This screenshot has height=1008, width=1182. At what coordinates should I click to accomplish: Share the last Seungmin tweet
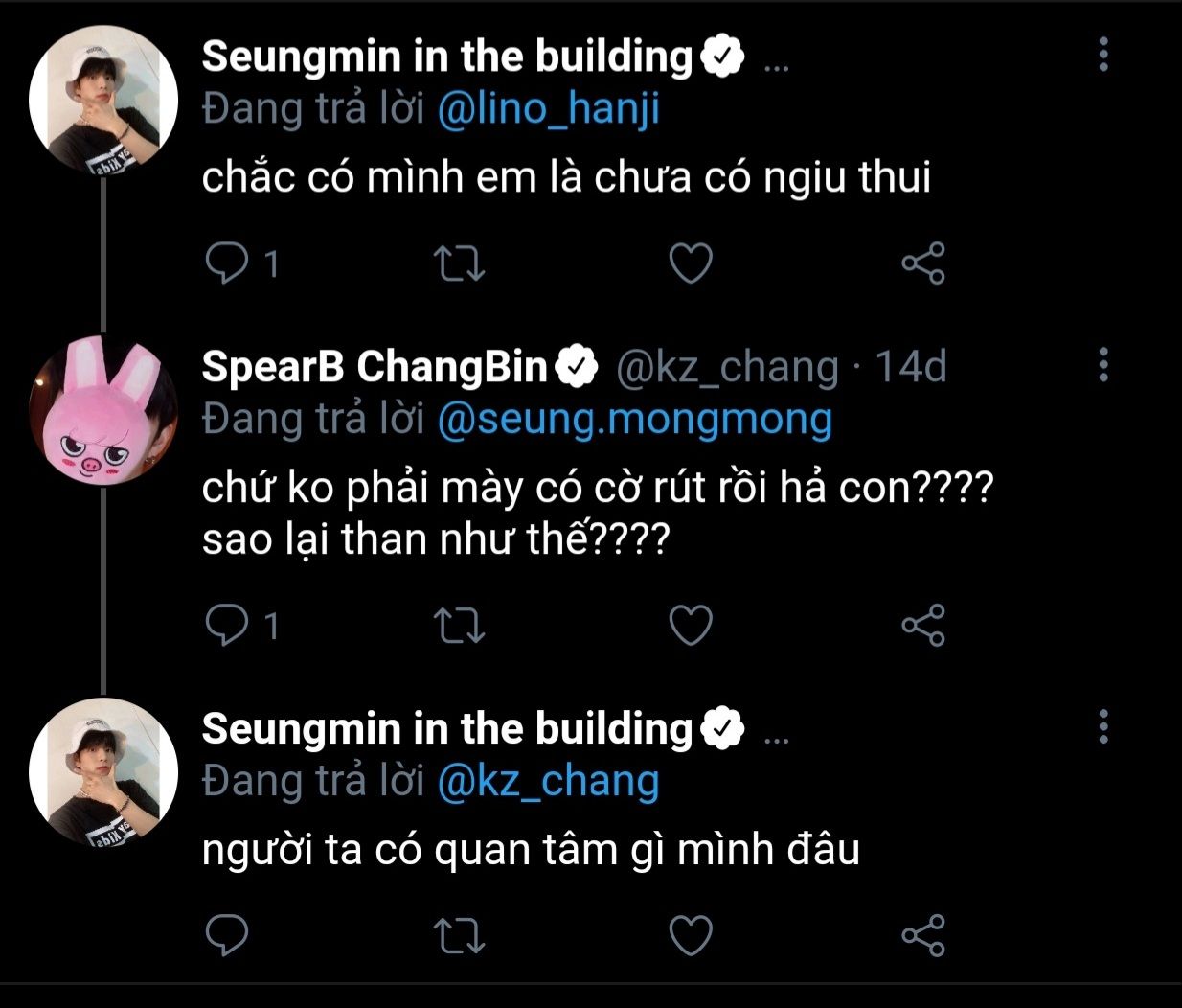point(923,935)
